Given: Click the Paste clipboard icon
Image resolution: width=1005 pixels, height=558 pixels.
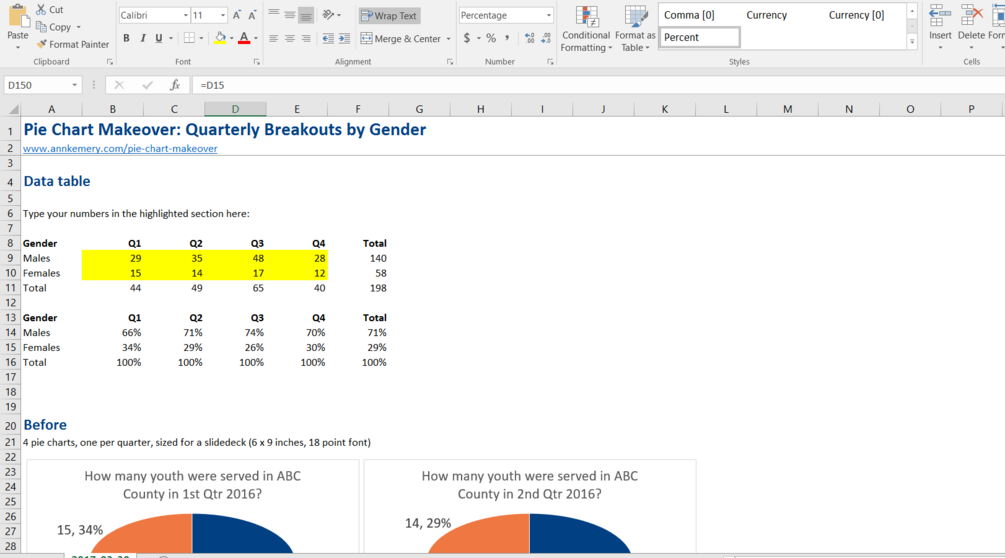Looking at the screenshot, I should (x=17, y=16).
